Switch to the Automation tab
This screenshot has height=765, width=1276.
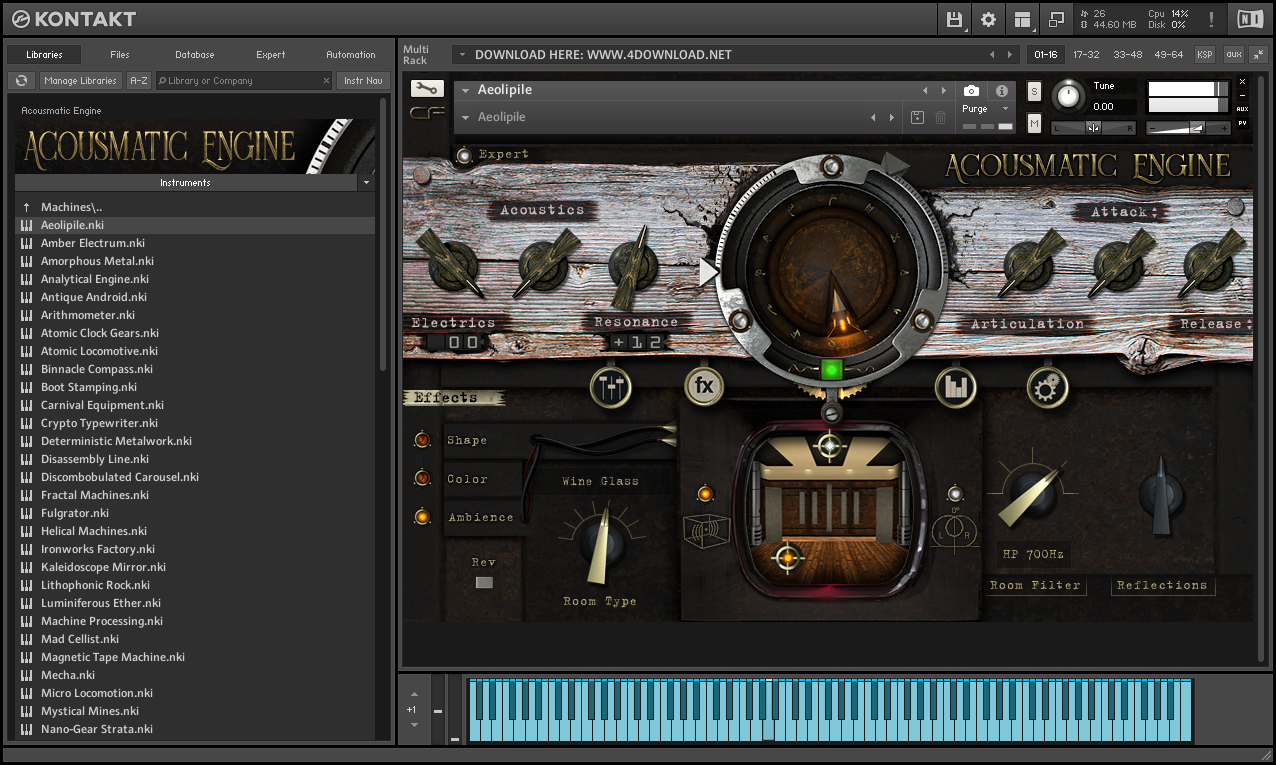[x=351, y=55]
